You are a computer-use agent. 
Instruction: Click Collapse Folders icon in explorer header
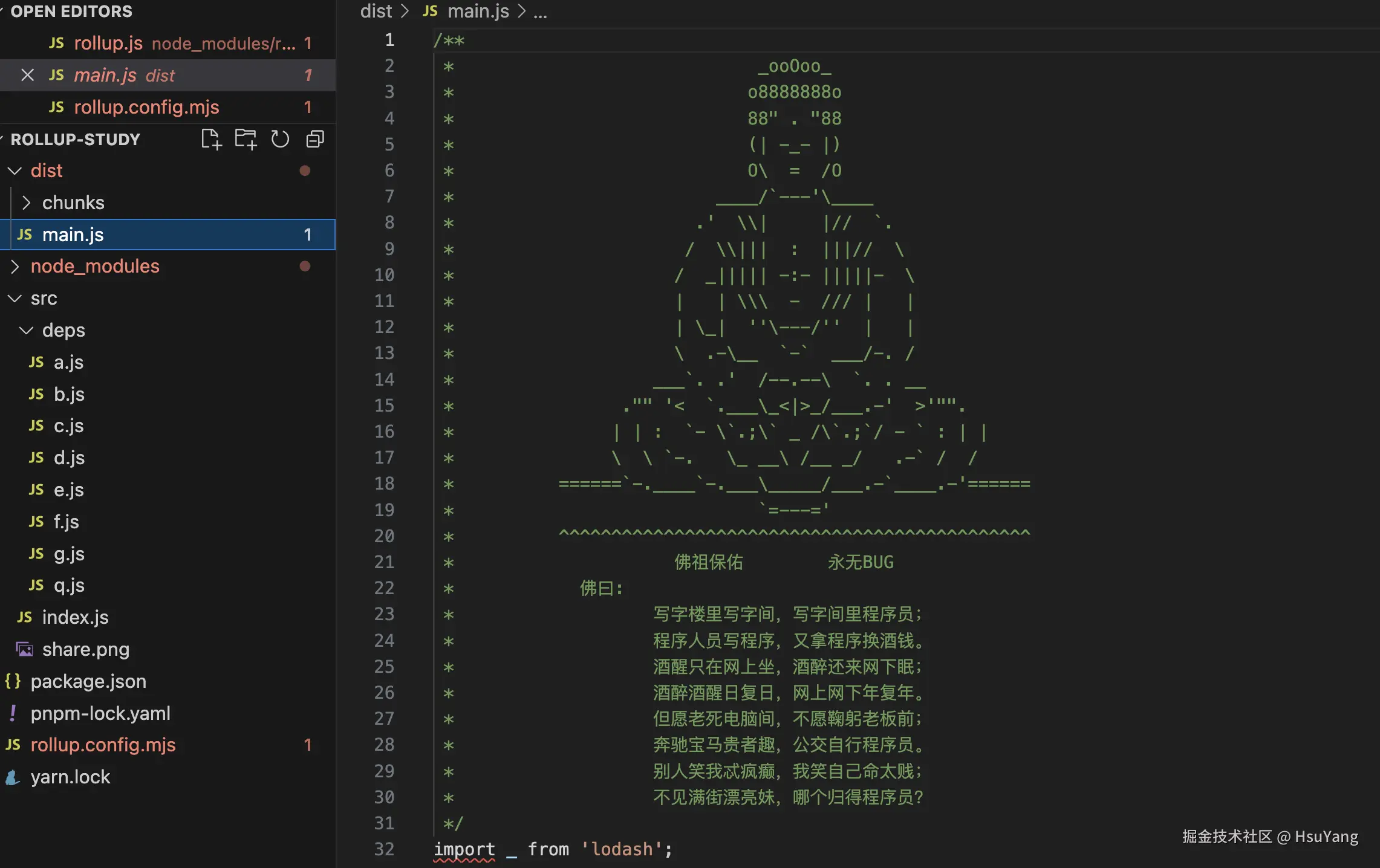(315, 139)
